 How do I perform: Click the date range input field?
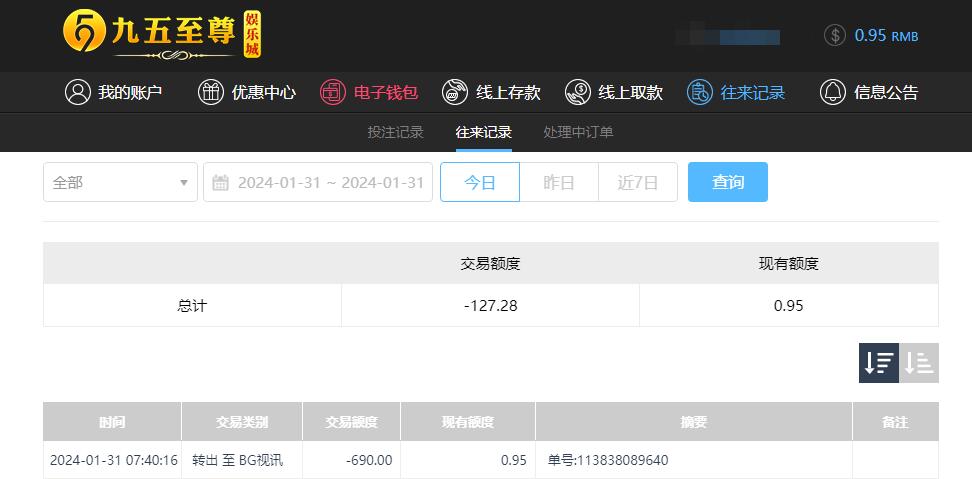pyautogui.click(x=318, y=182)
